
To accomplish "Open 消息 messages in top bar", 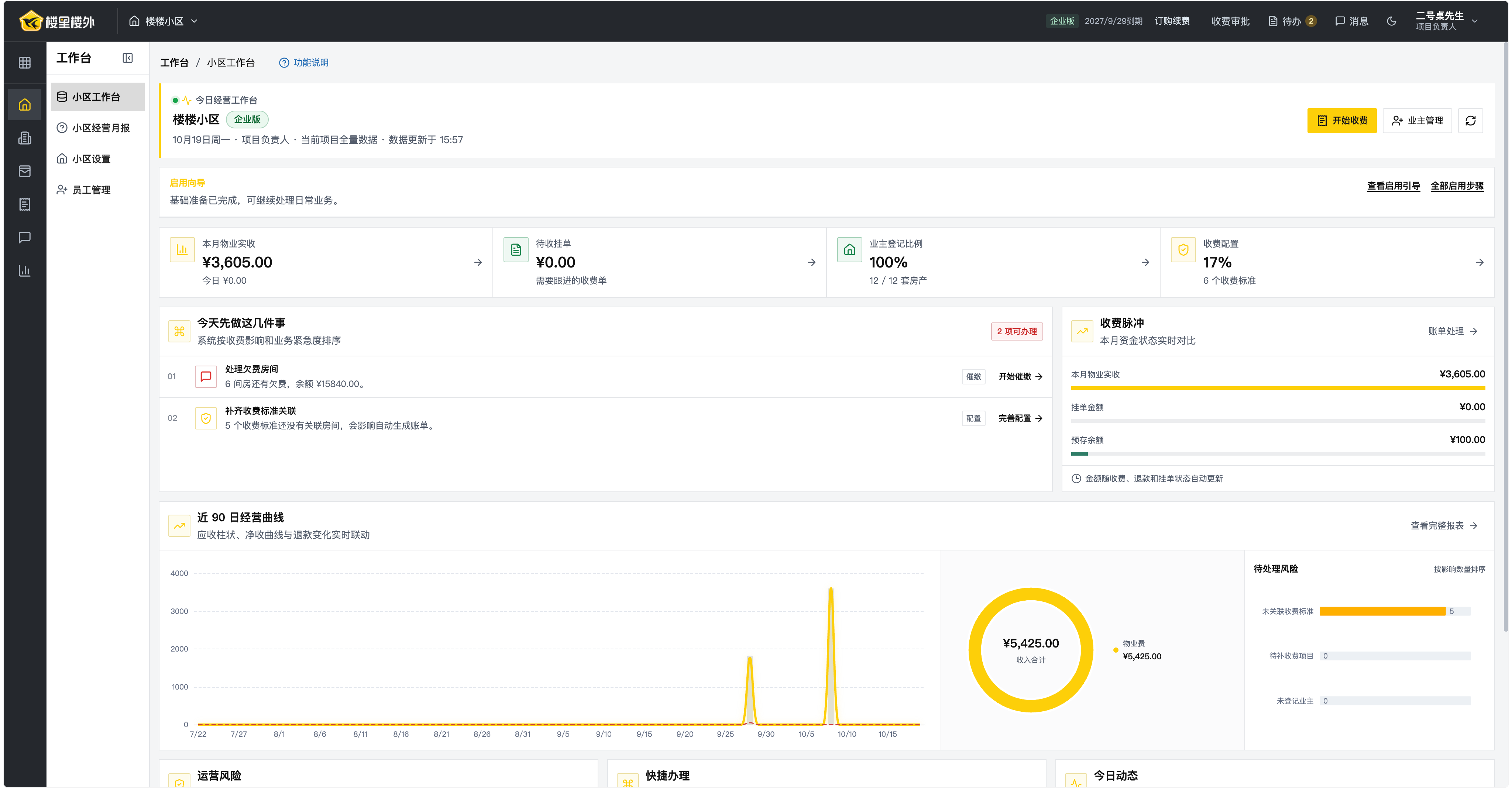I will tap(1352, 21).
